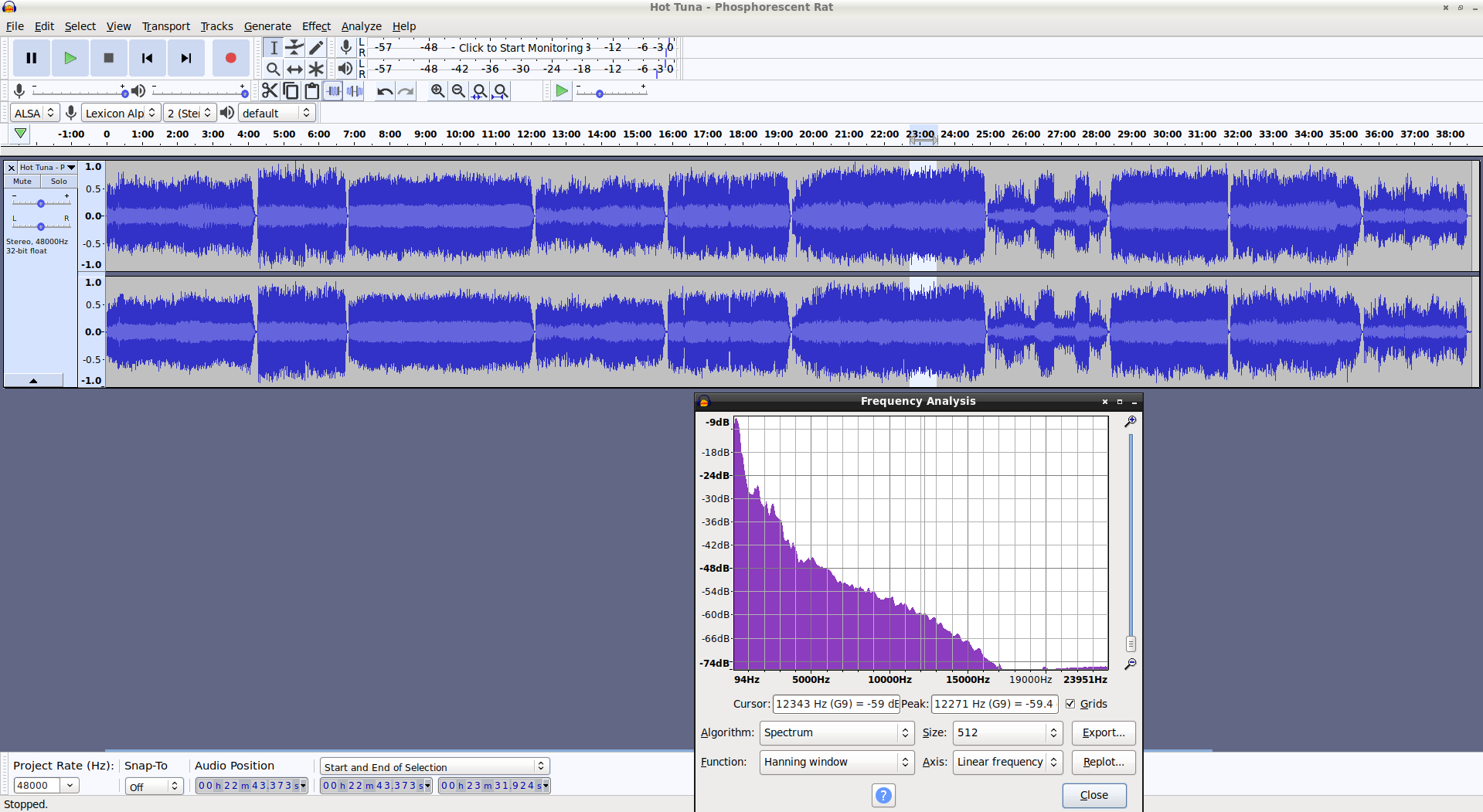The height and width of the screenshot is (812, 1483).
Task: Open the Edit menu
Action: pyautogui.click(x=44, y=26)
